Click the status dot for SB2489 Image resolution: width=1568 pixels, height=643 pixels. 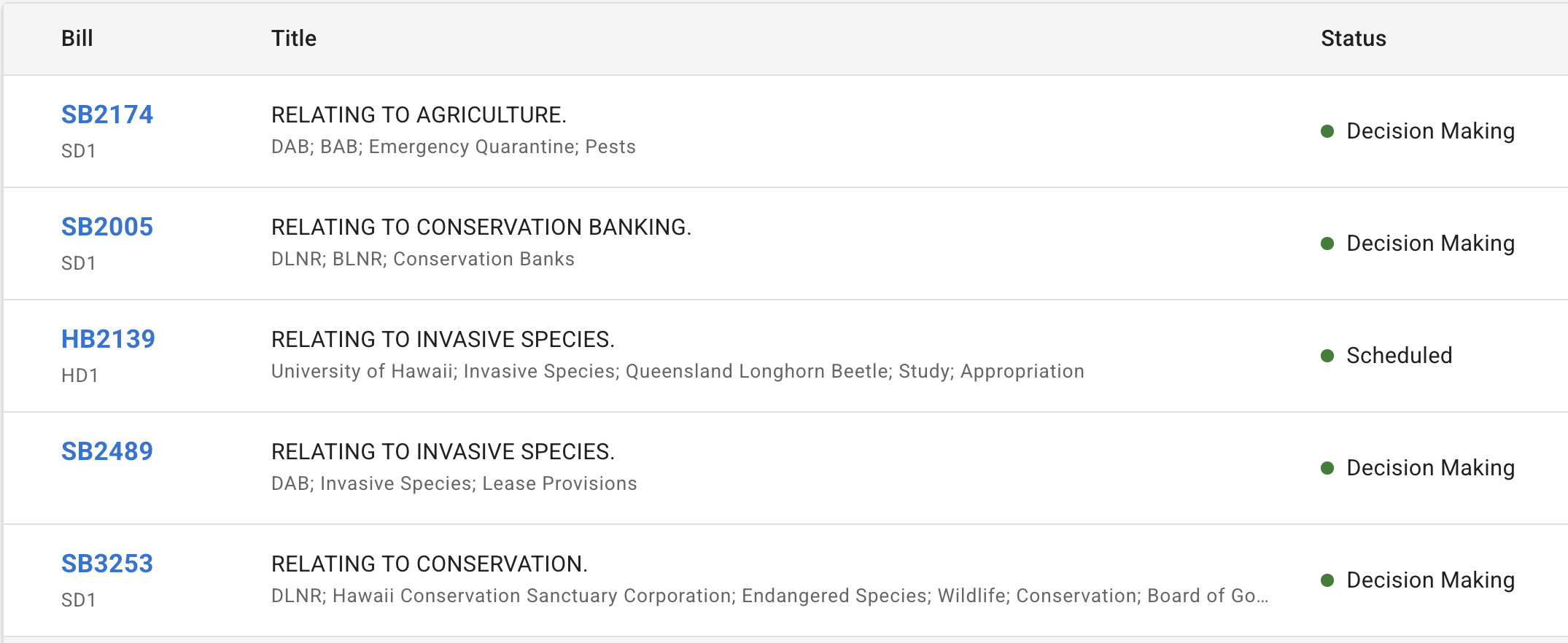click(x=1329, y=468)
